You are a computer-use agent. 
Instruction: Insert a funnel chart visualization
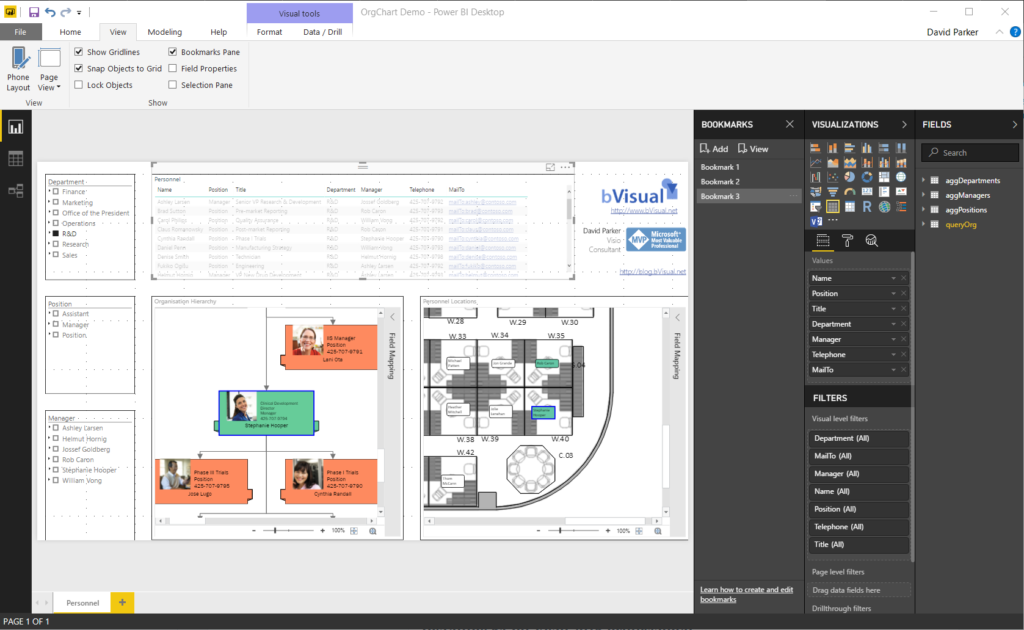833,191
